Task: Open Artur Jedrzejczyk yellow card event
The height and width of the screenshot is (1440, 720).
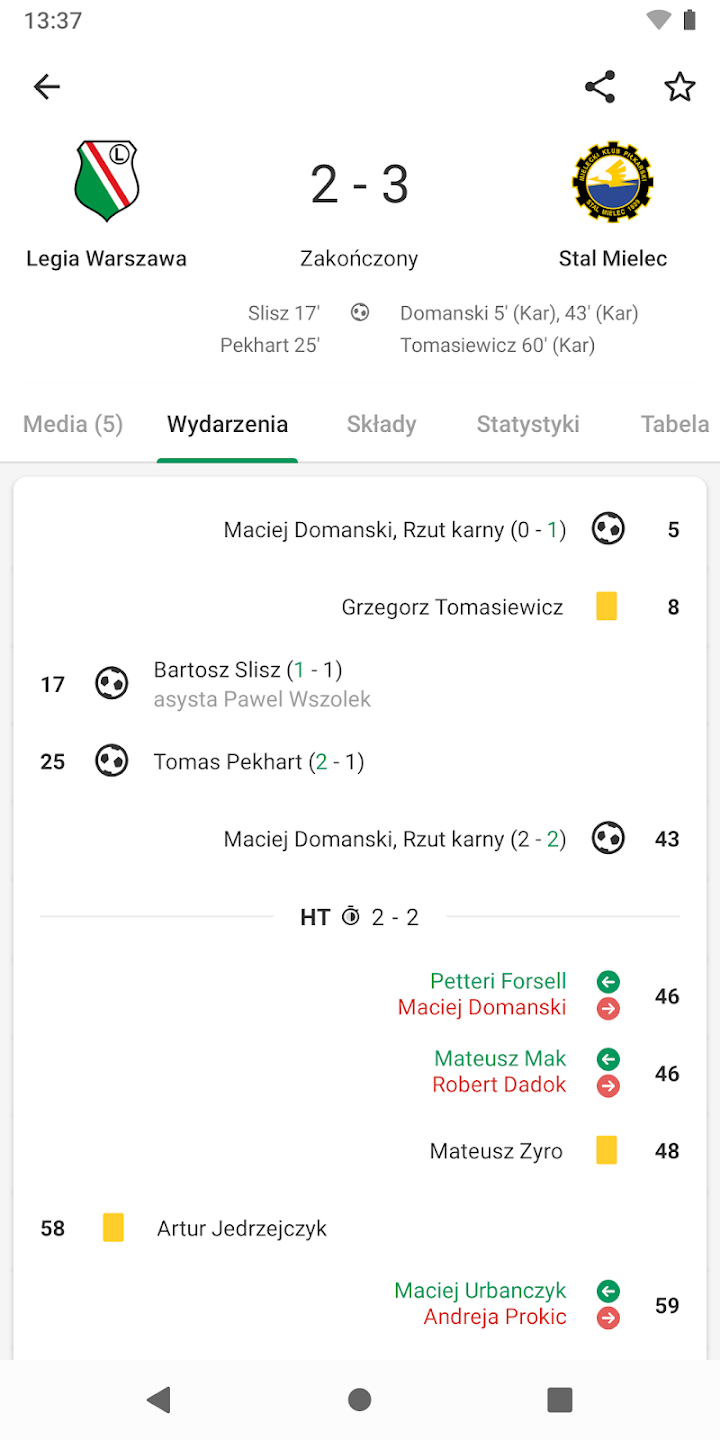Action: pyautogui.click(x=241, y=1228)
